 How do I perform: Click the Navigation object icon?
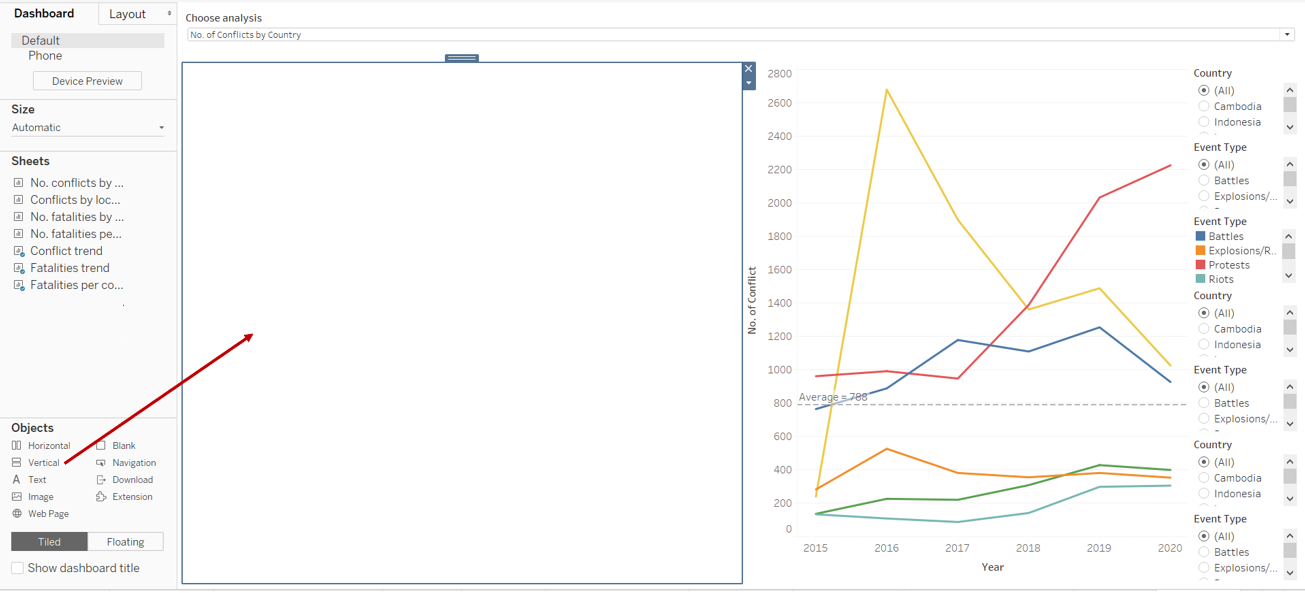click(x=101, y=463)
